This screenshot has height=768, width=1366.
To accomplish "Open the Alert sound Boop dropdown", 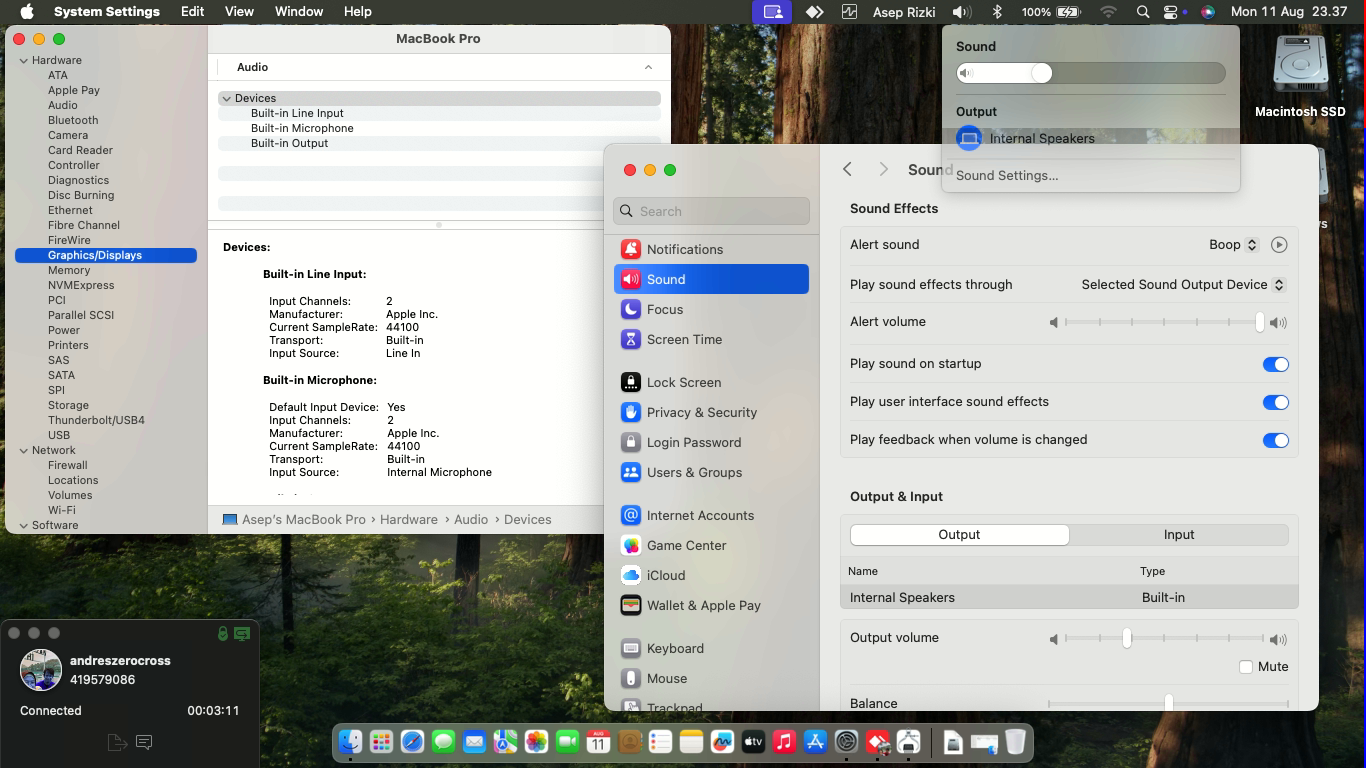I will click(x=1232, y=245).
